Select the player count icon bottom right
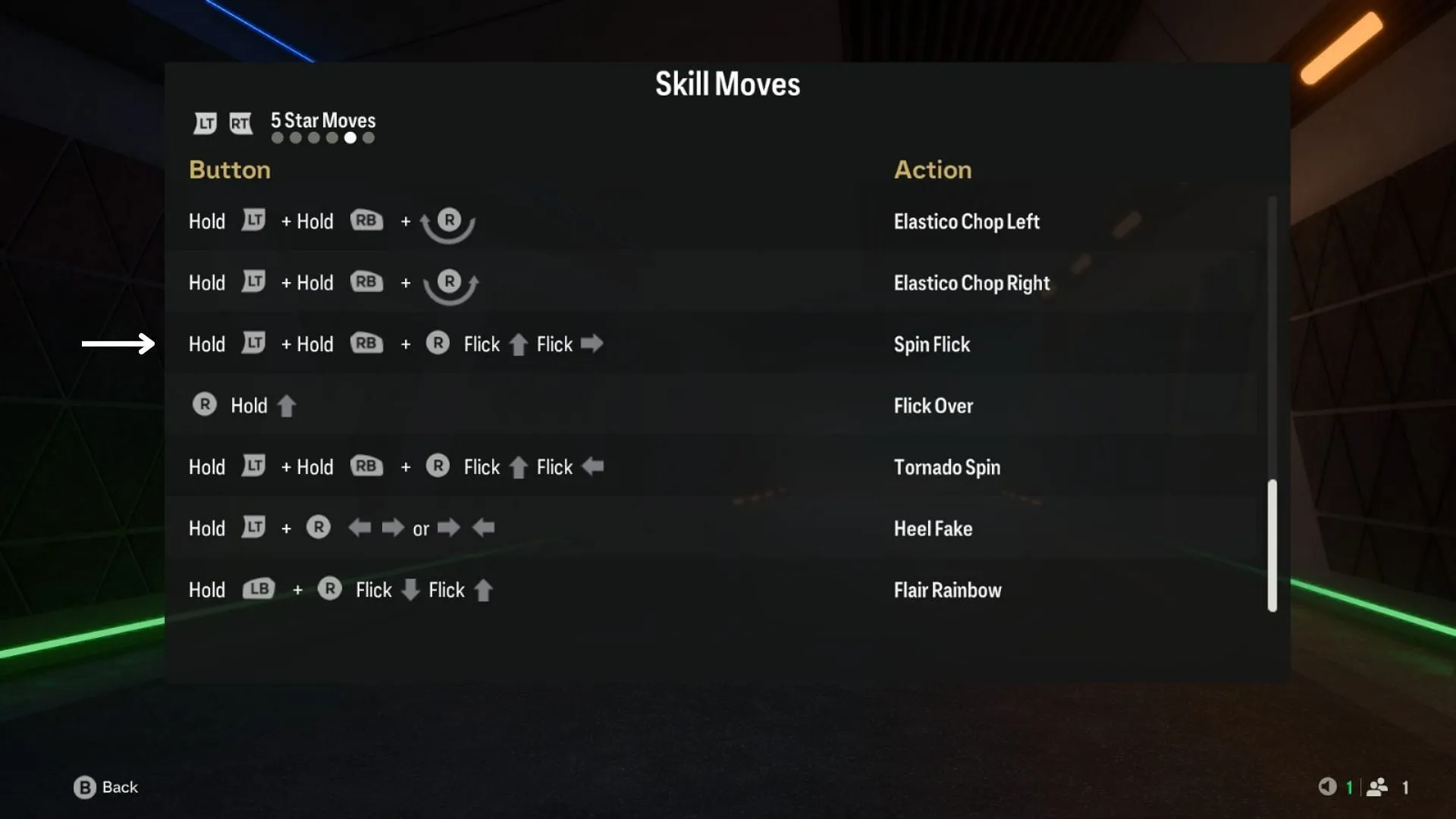Viewport: 1456px width, 819px height. [x=1382, y=787]
